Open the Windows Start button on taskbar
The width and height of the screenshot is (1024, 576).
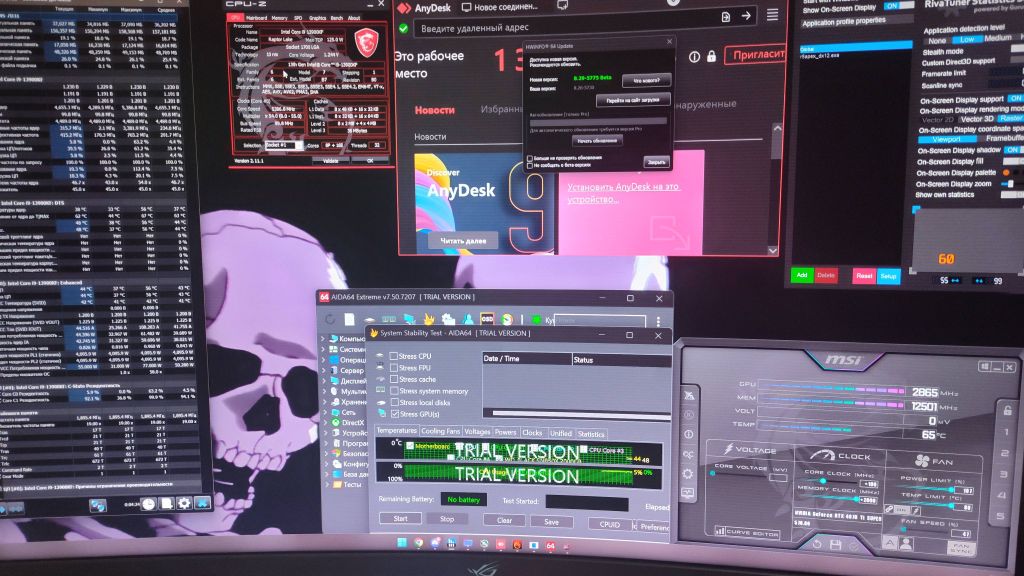click(x=402, y=543)
